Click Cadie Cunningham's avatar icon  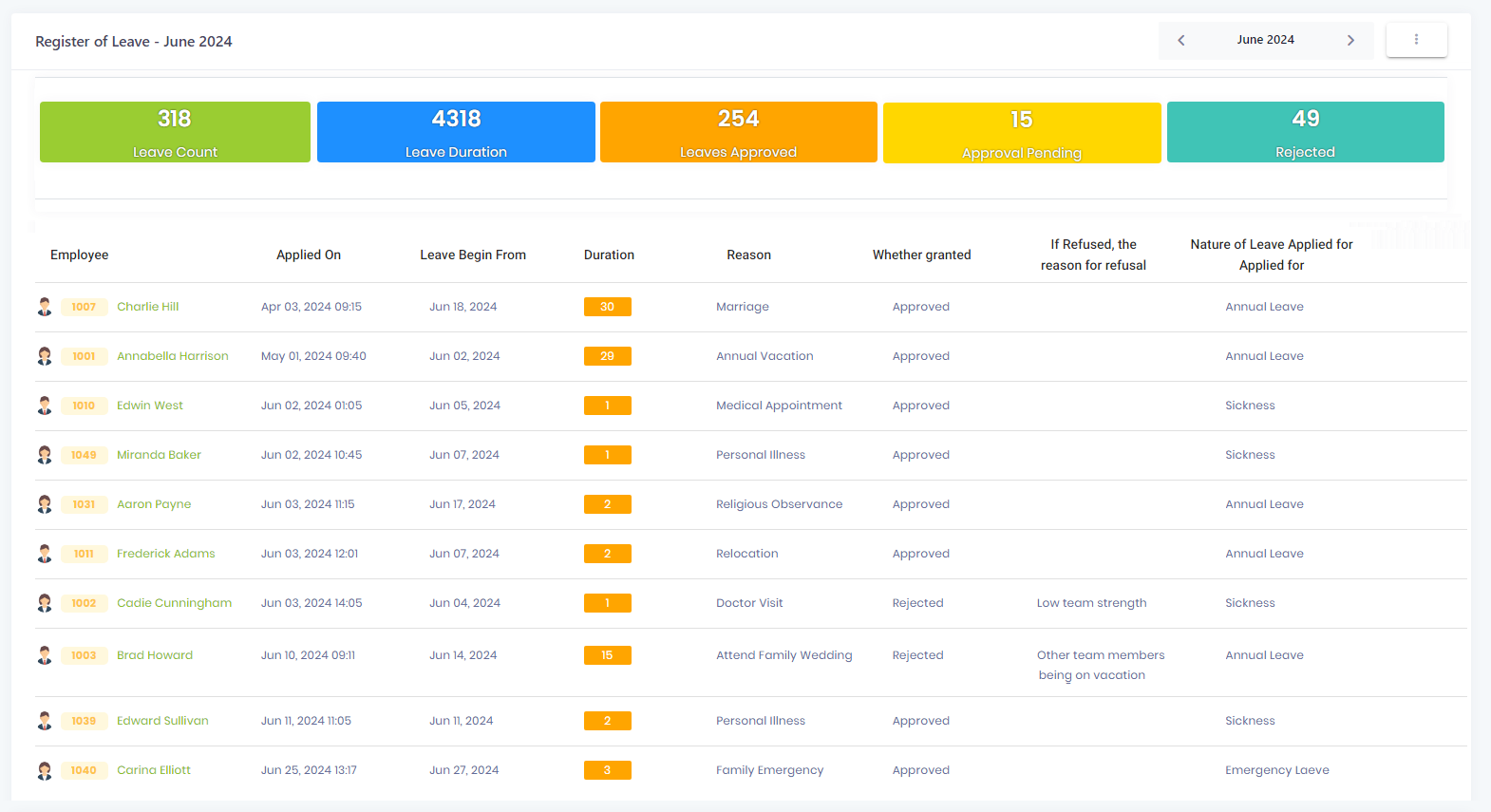pyautogui.click(x=45, y=603)
